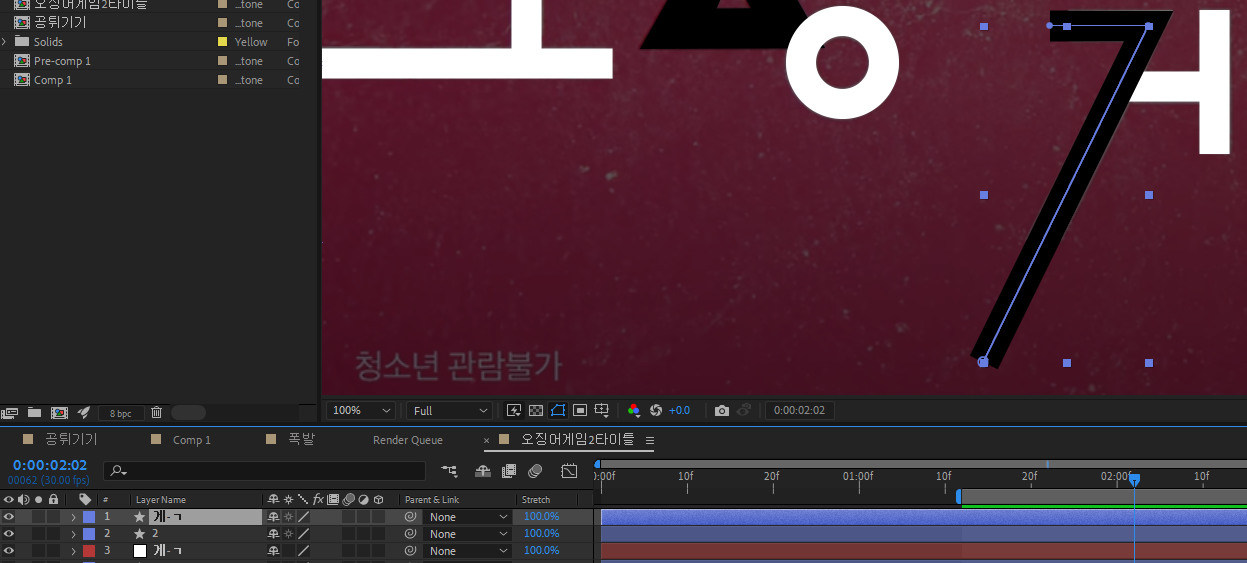Enable Motion Blur timeline icon

coord(535,470)
